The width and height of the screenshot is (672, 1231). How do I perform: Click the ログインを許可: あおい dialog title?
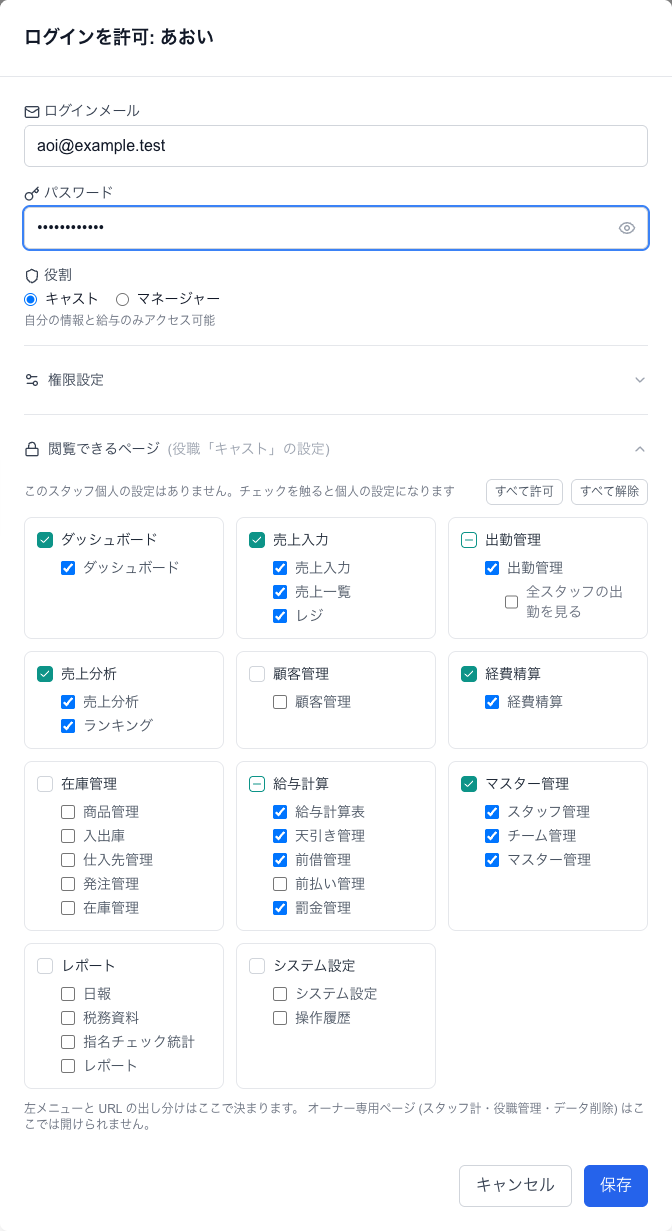[119, 38]
